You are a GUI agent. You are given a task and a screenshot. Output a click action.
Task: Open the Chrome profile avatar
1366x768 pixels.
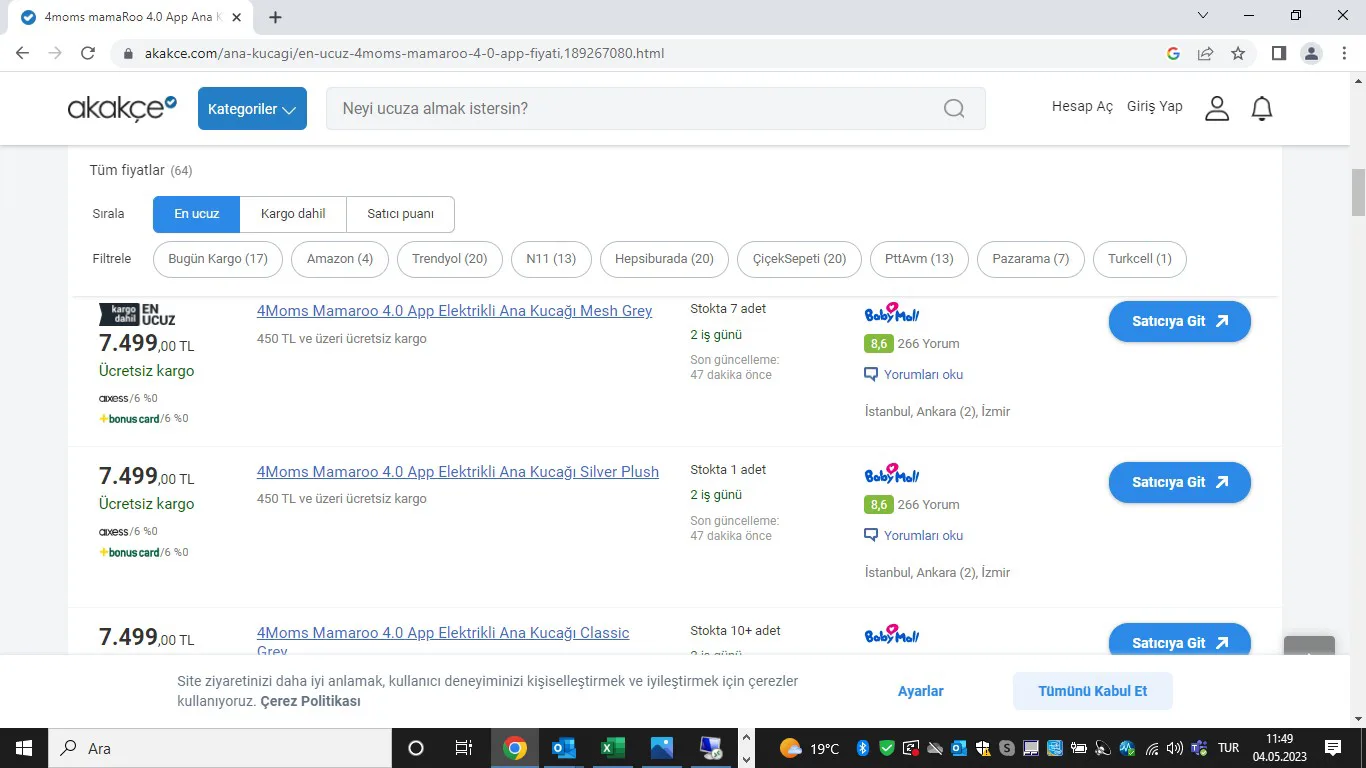click(1311, 53)
